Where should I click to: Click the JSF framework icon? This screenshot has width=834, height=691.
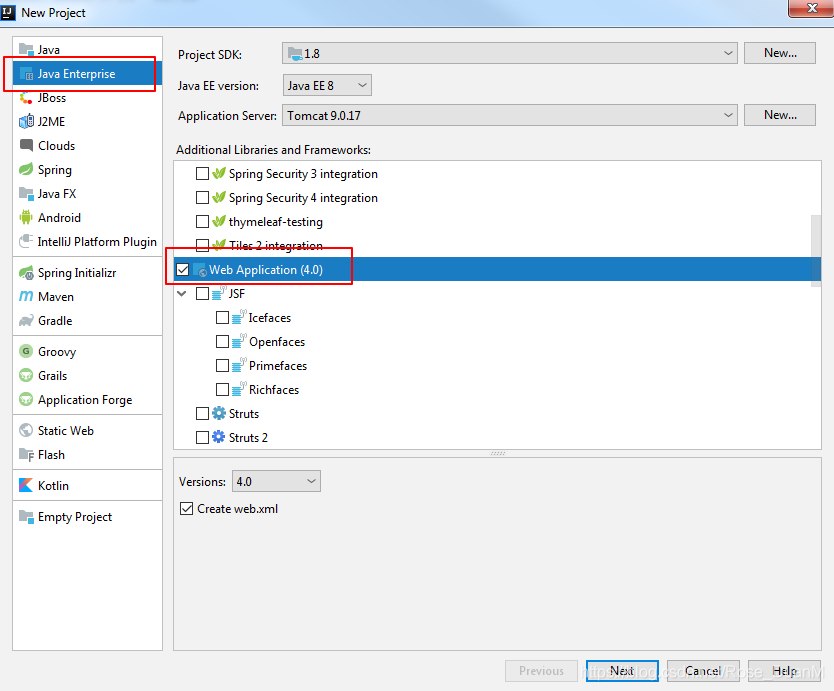pyautogui.click(x=219, y=294)
